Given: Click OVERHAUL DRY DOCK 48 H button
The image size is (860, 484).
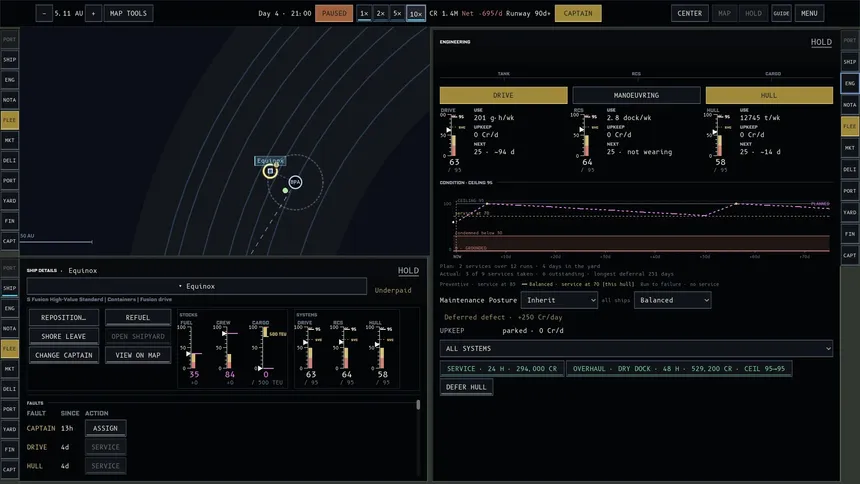Looking at the screenshot, I should coord(679,369).
